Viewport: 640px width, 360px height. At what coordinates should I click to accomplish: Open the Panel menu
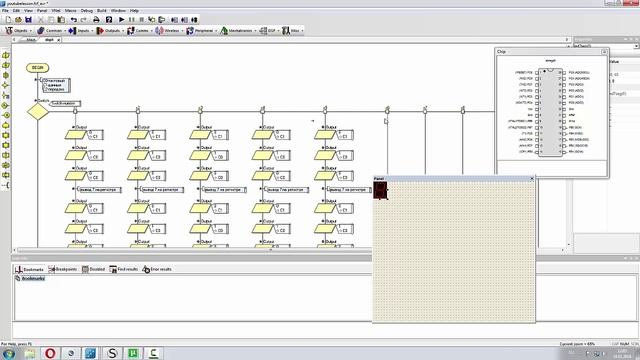pyautogui.click(x=42, y=10)
